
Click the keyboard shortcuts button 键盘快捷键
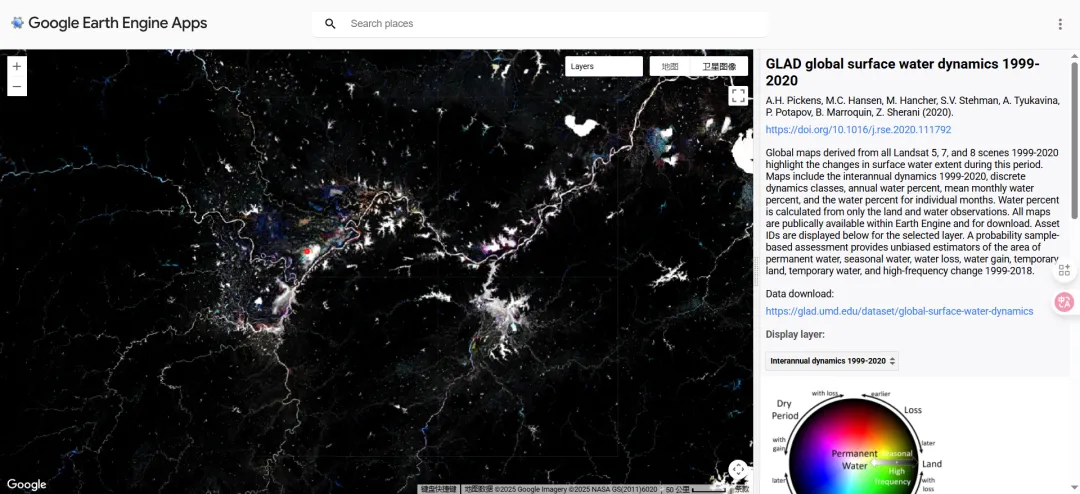[439, 489]
